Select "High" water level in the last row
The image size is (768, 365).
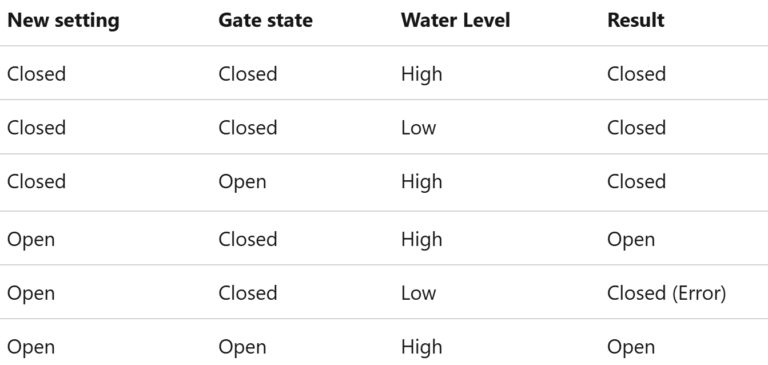[x=422, y=347]
